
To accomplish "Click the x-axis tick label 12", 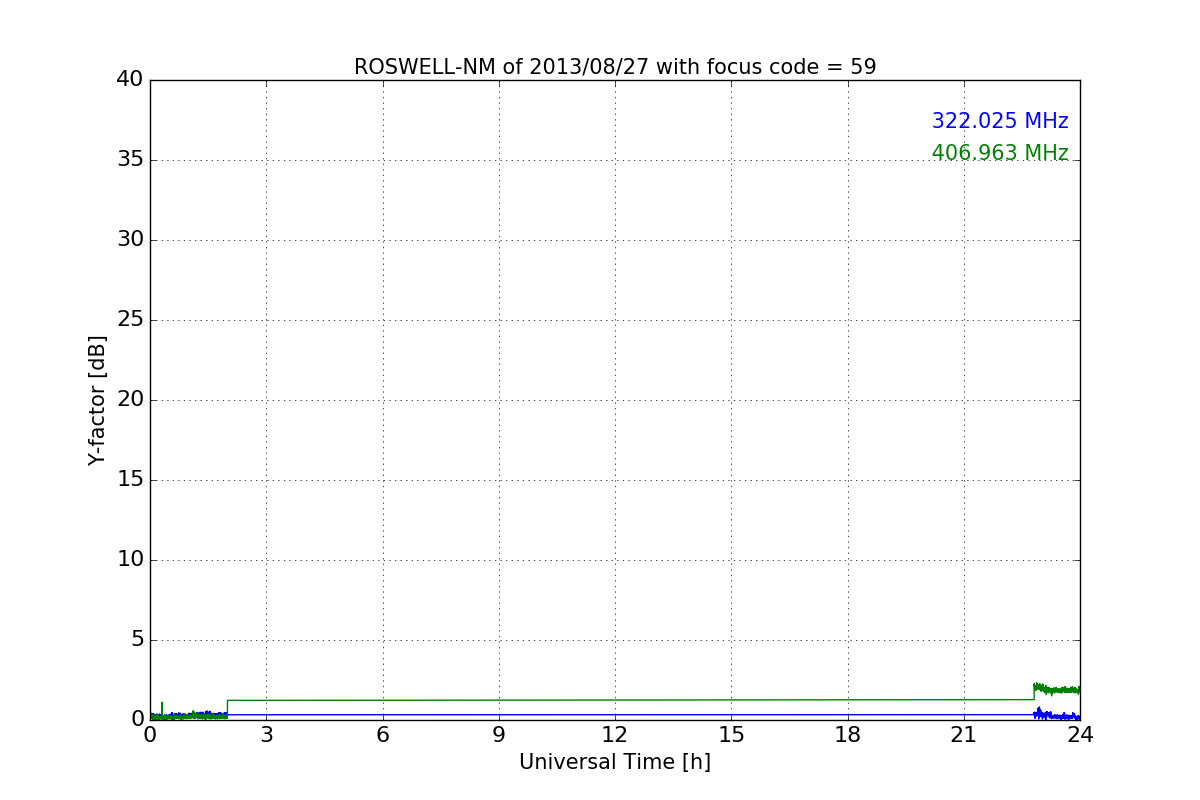I will click(615, 735).
